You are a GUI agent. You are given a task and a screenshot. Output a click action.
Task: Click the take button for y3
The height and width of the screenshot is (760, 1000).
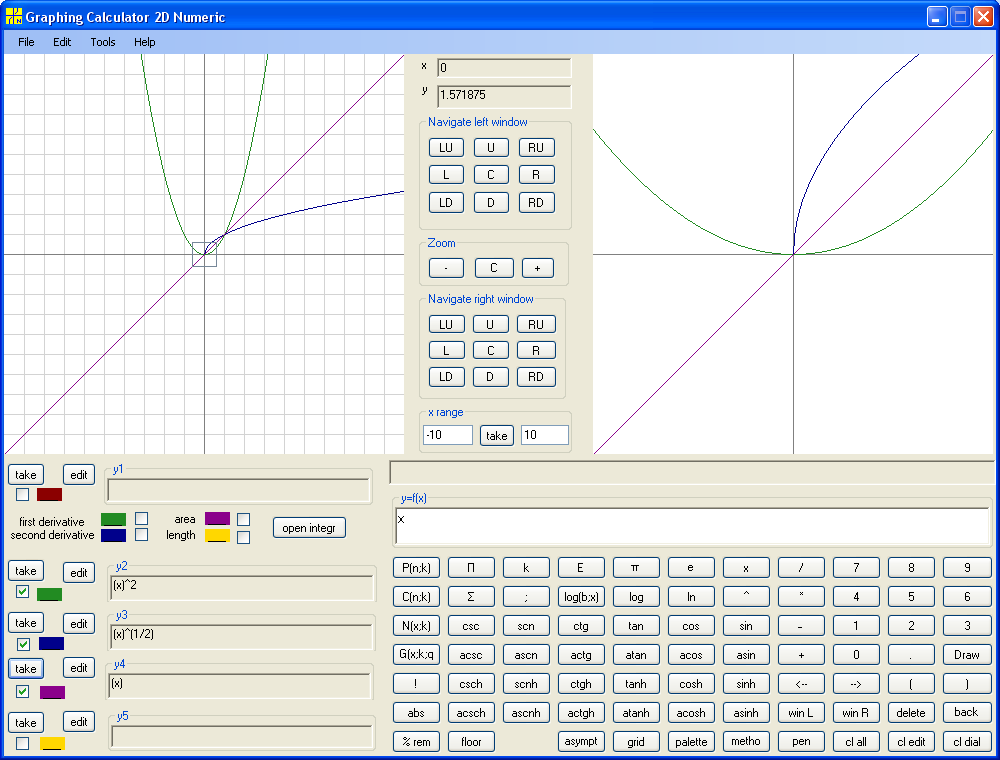(x=26, y=623)
